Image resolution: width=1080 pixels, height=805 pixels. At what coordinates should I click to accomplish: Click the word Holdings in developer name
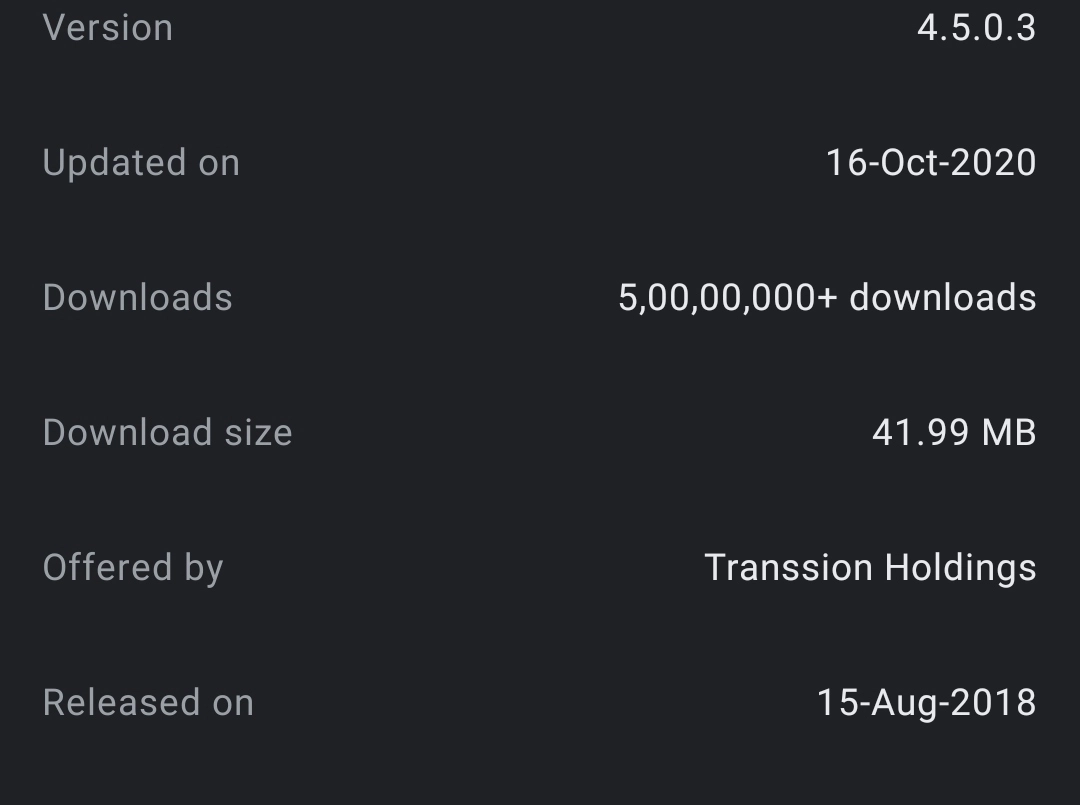[x=959, y=568]
